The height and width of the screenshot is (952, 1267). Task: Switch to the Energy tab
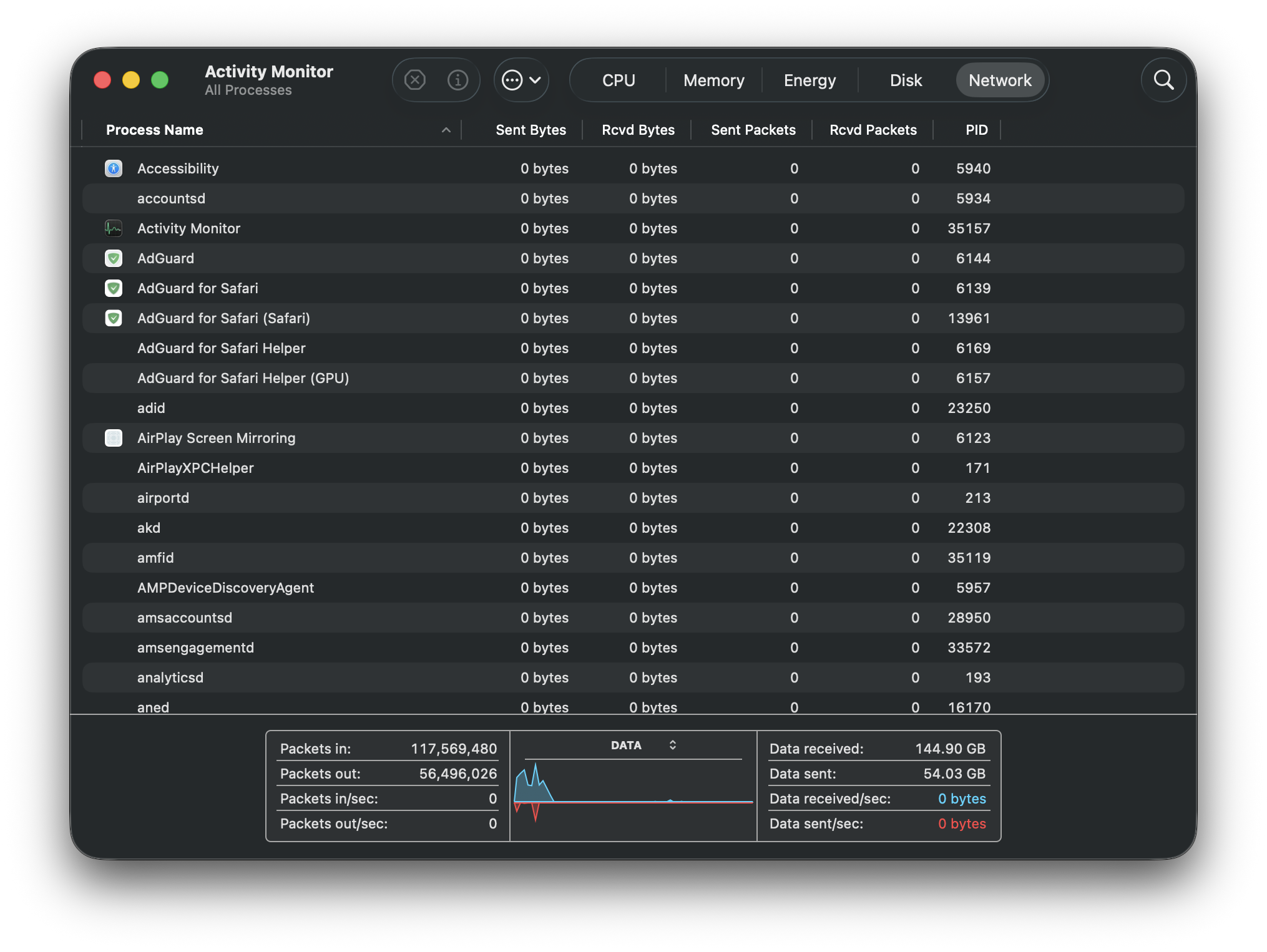810,80
